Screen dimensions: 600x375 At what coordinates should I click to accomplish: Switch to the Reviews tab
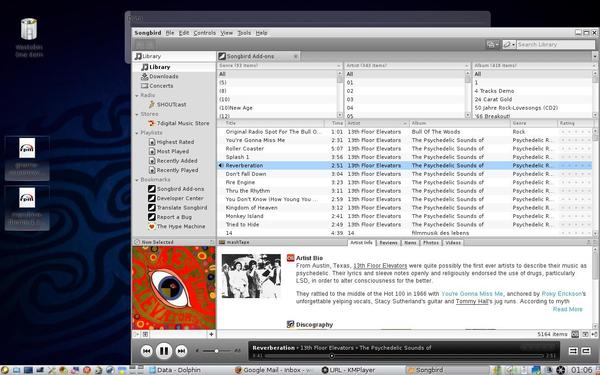pyautogui.click(x=388, y=243)
